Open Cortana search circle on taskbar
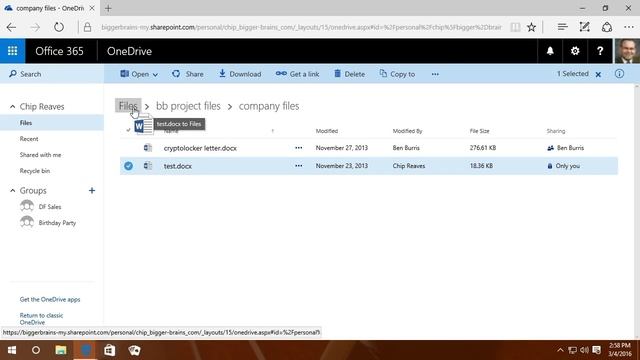 tap(36, 350)
